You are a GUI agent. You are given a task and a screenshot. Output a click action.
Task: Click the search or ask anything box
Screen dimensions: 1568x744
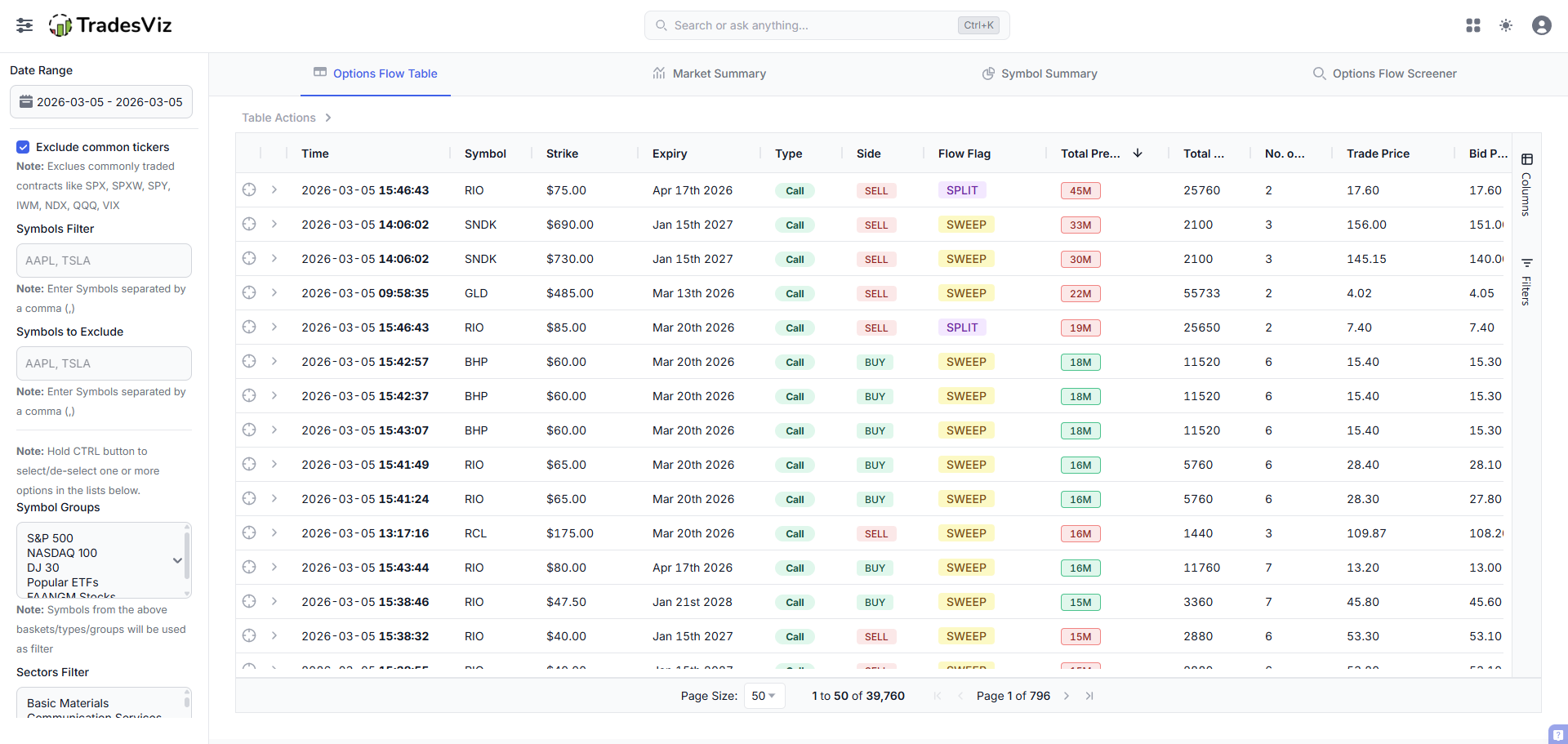tap(827, 25)
